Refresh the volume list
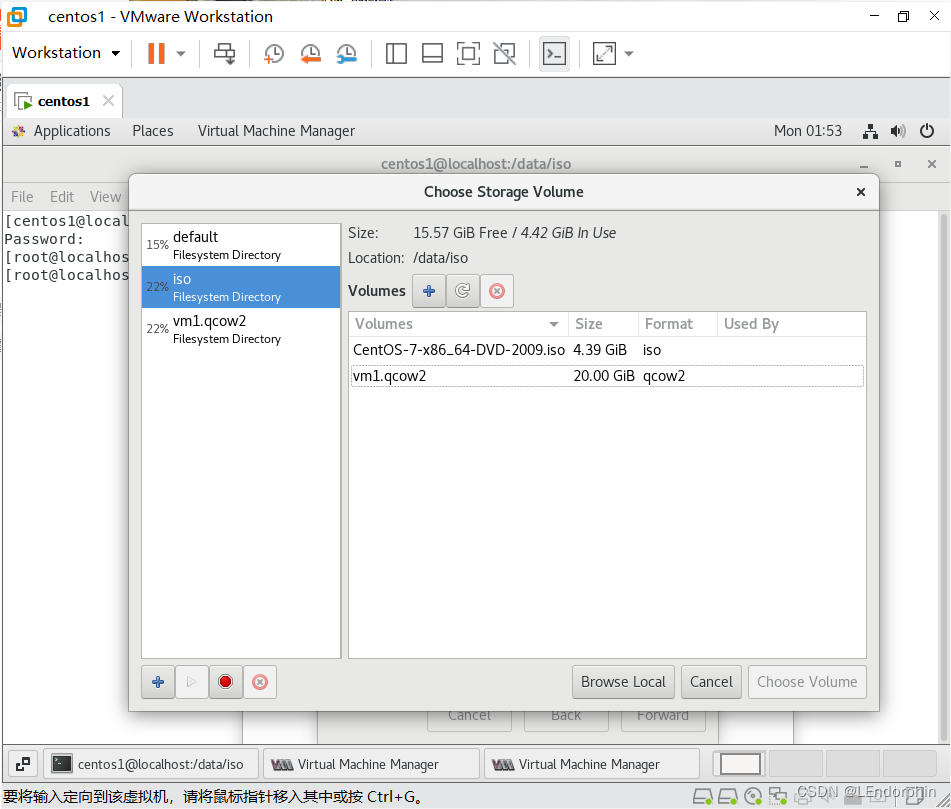The height and width of the screenshot is (809, 951). pos(463,291)
